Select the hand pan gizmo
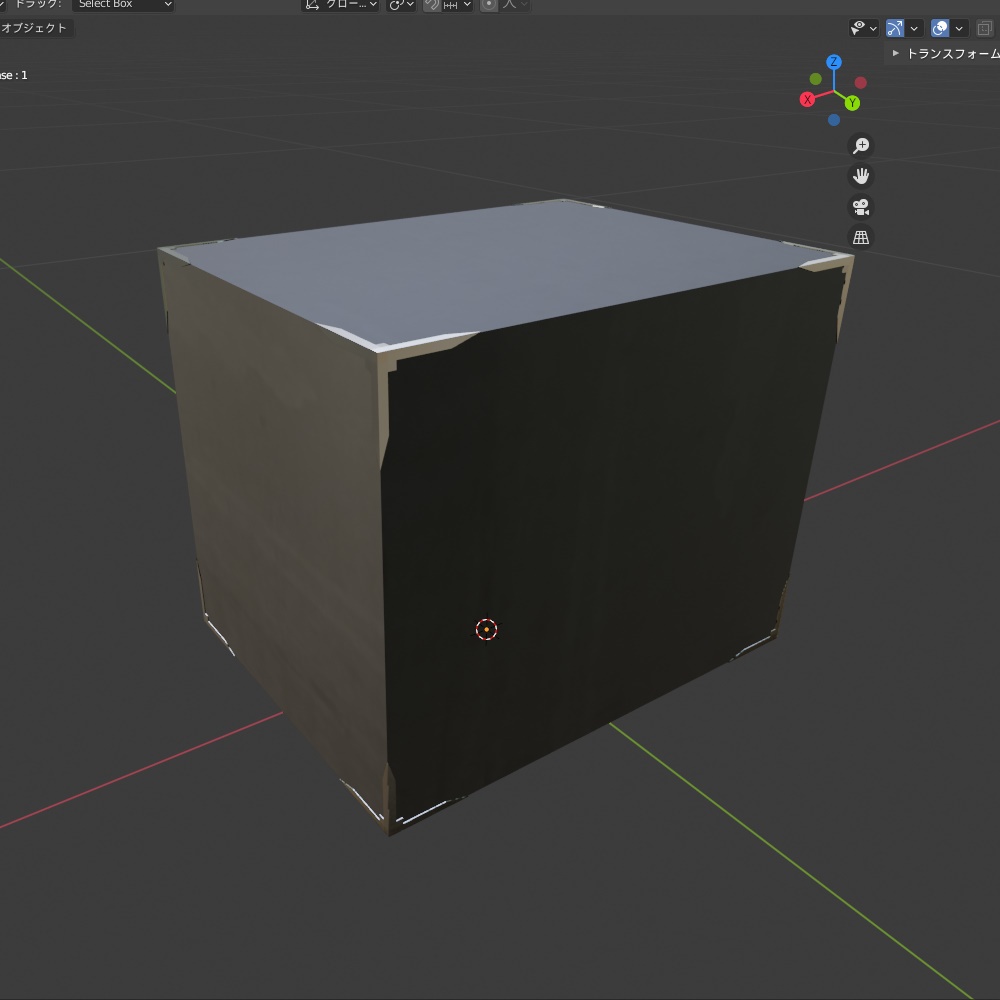Image resolution: width=1000 pixels, height=1000 pixels. pos(860,176)
